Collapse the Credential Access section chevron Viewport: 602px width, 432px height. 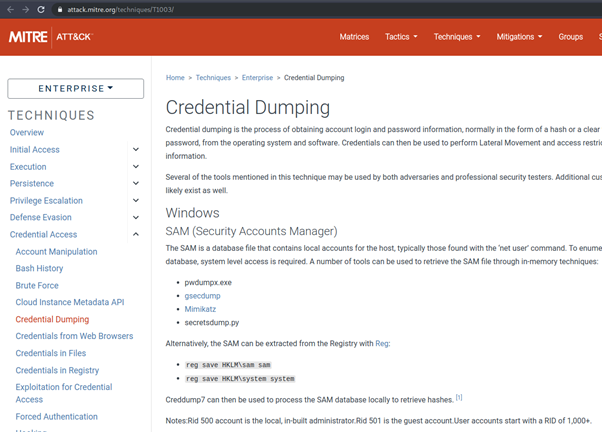[x=136, y=234]
